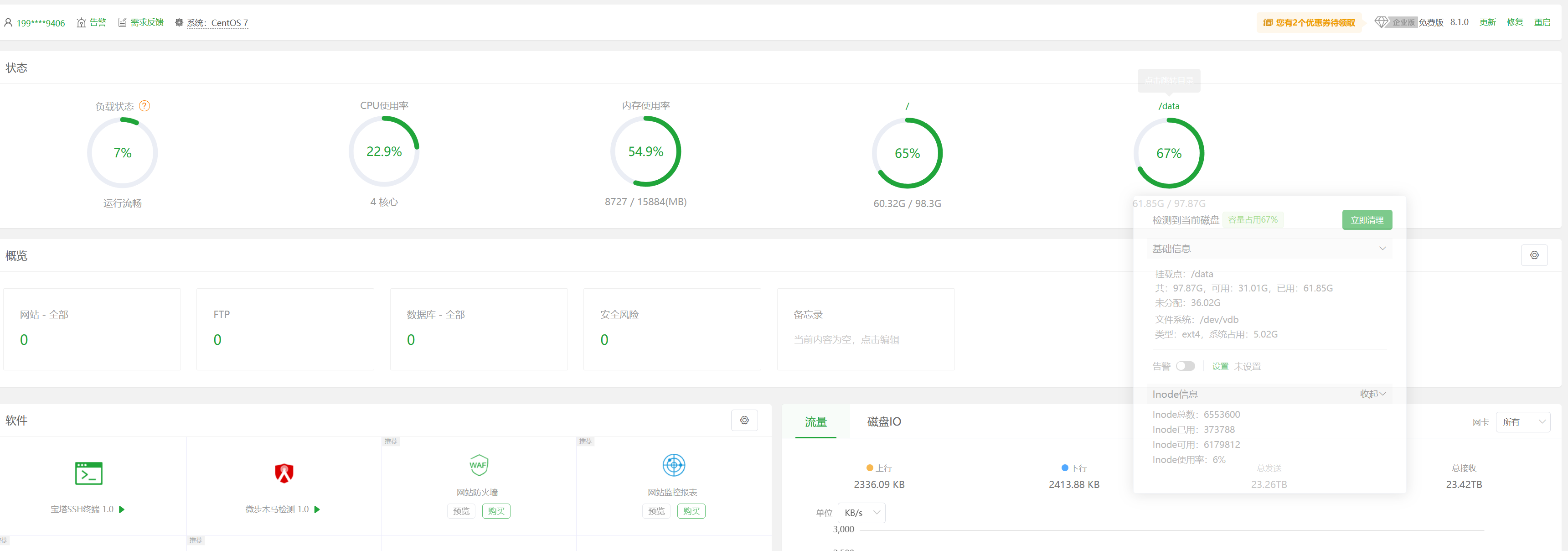The height and width of the screenshot is (551, 1568).
Task: Click the 设置 link in alarm row
Action: (1220, 366)
